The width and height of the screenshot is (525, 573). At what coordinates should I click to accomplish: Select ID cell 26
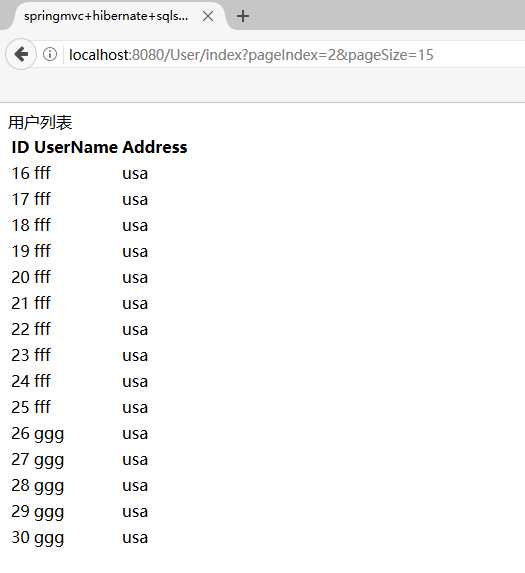pyautogui.click(x=20, y=433)
